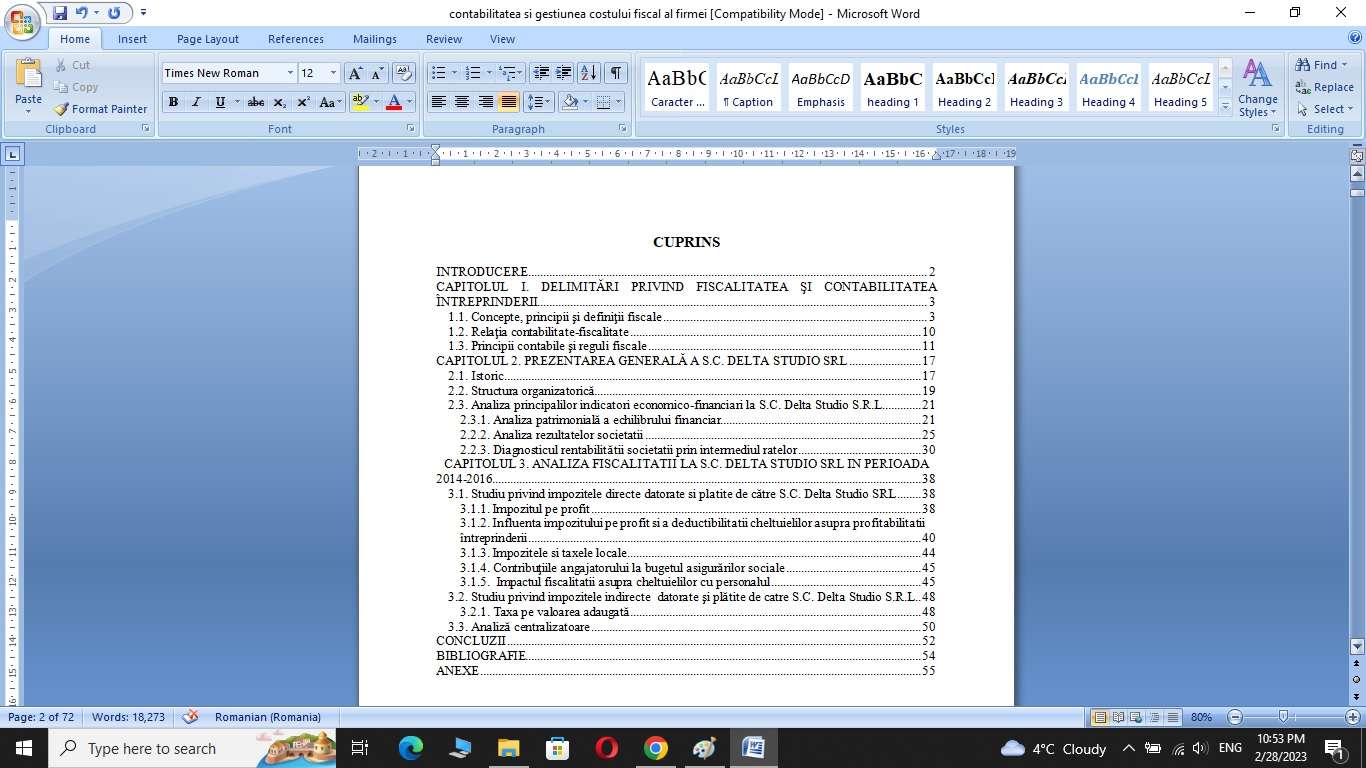Select the Center alignment icon
The image size is (1366, 768).
pos(462,102)
